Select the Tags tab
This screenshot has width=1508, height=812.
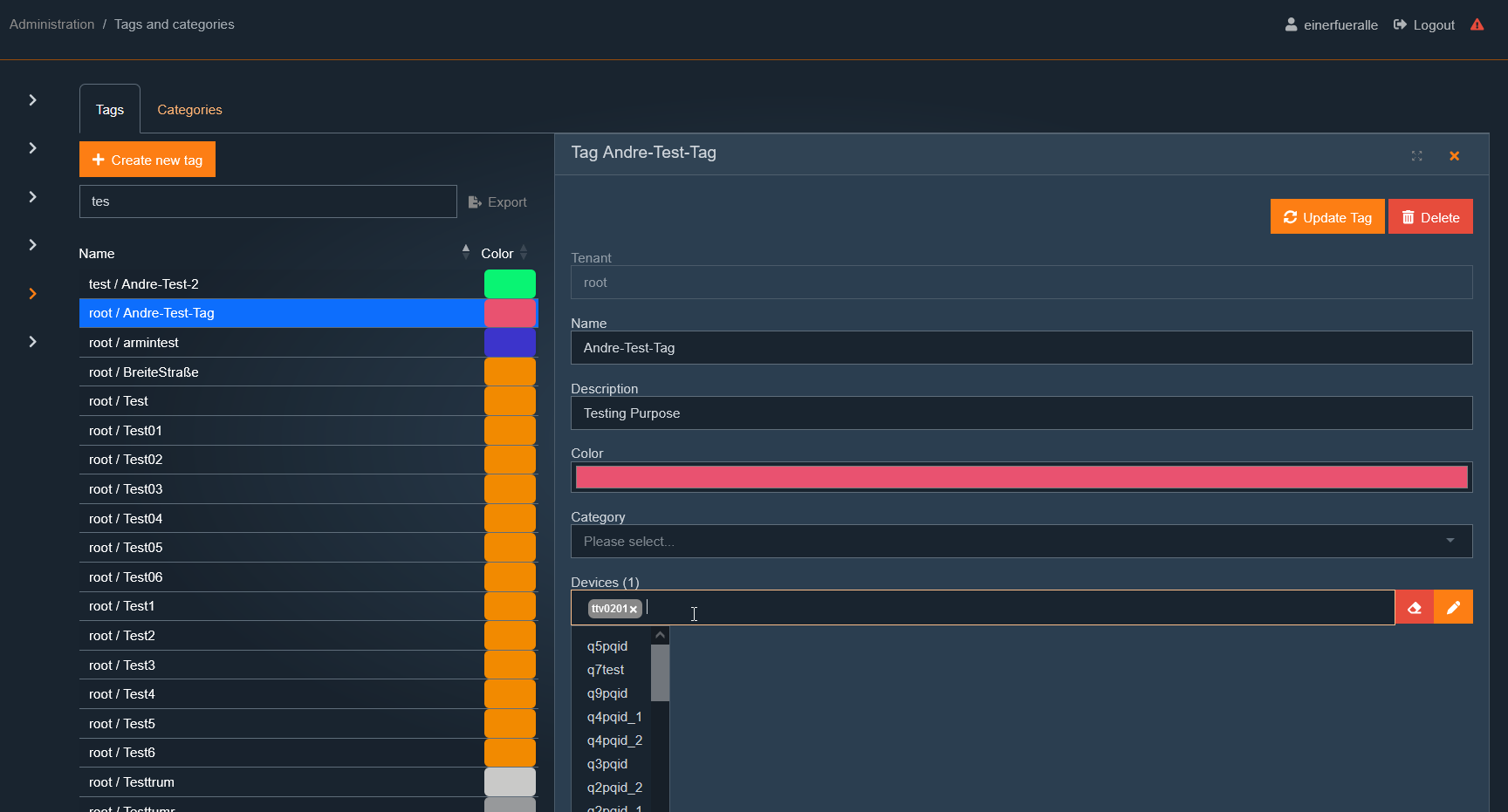point(110,110)
